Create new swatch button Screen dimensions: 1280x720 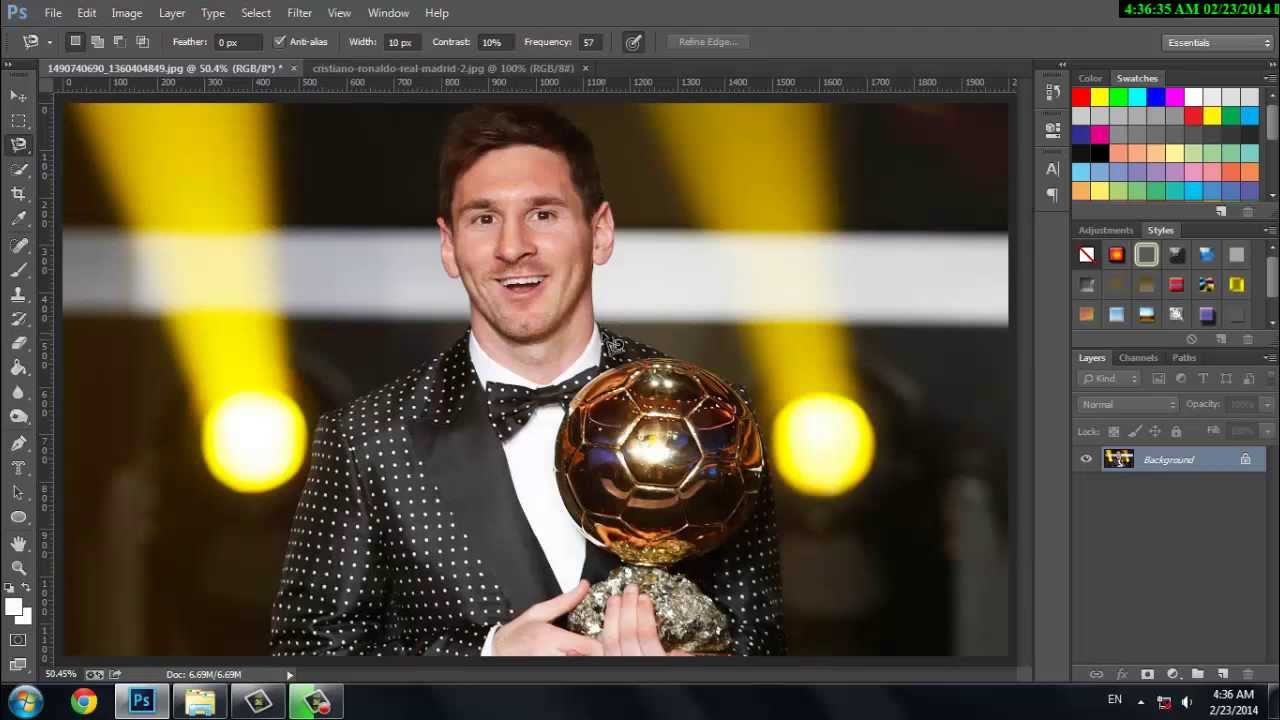pos(1221,212)
